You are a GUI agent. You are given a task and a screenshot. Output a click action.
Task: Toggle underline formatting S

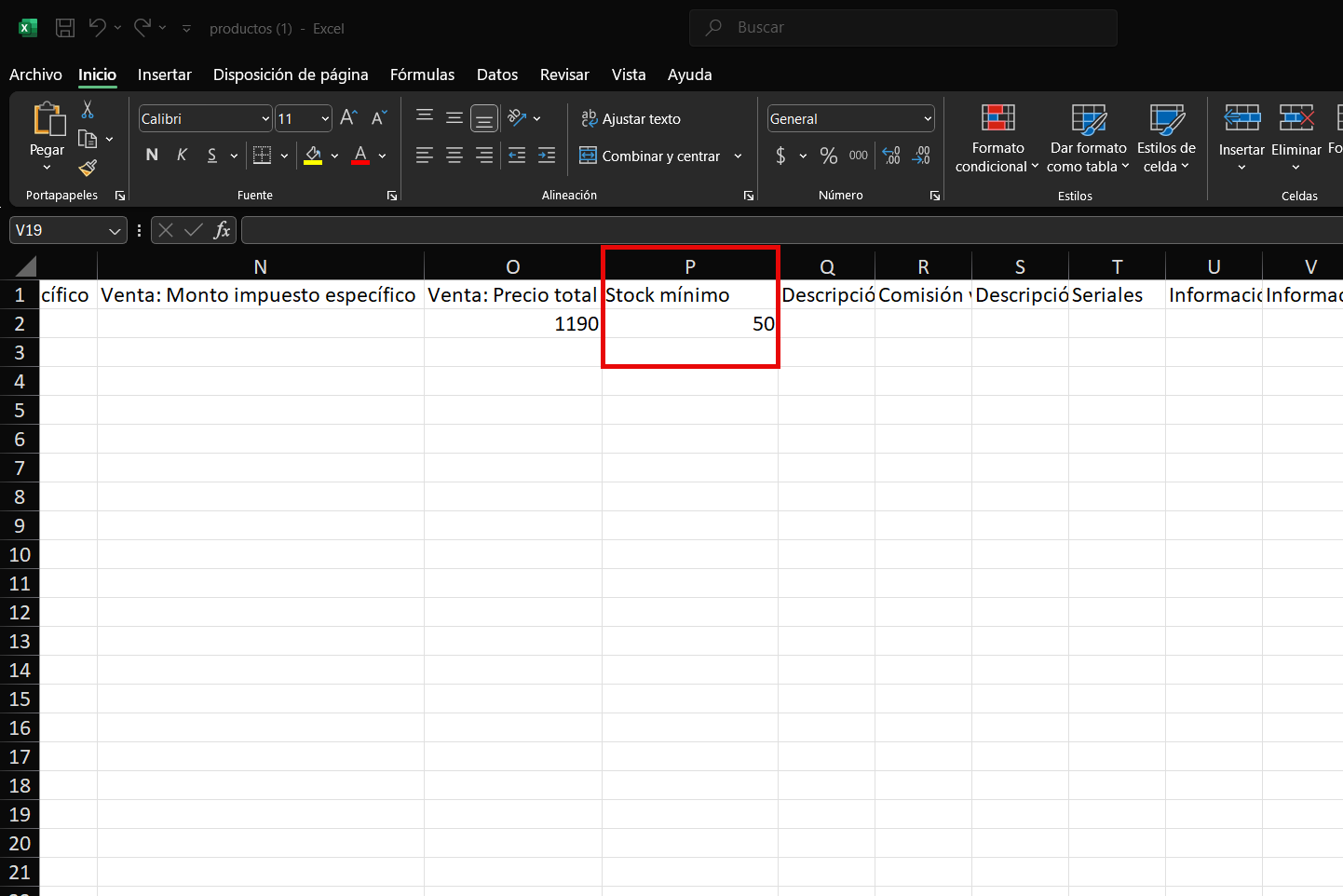coord(211,156)
